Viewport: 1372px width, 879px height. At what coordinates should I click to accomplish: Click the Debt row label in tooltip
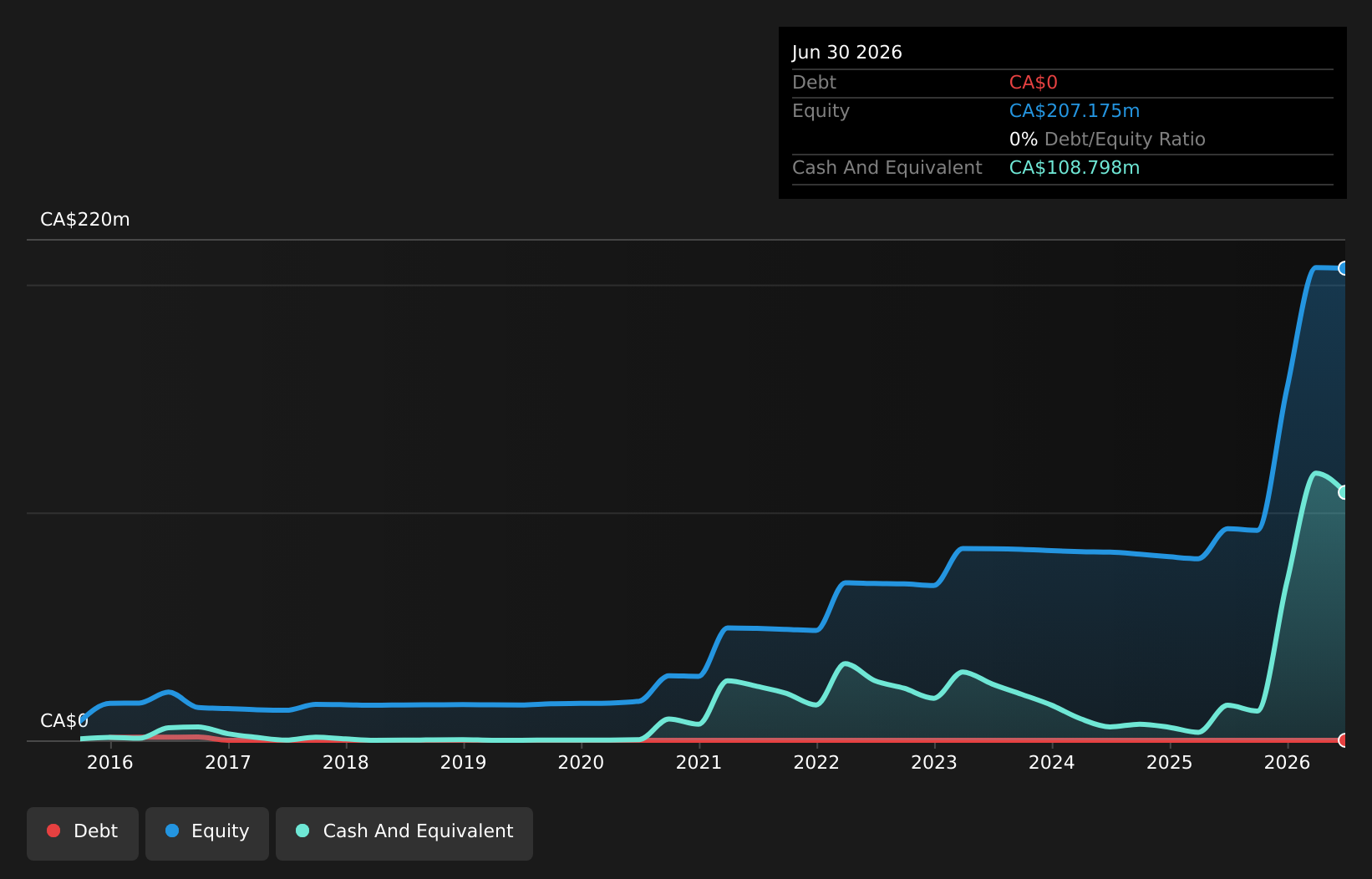pyautogui.click(x=814, y=83)
